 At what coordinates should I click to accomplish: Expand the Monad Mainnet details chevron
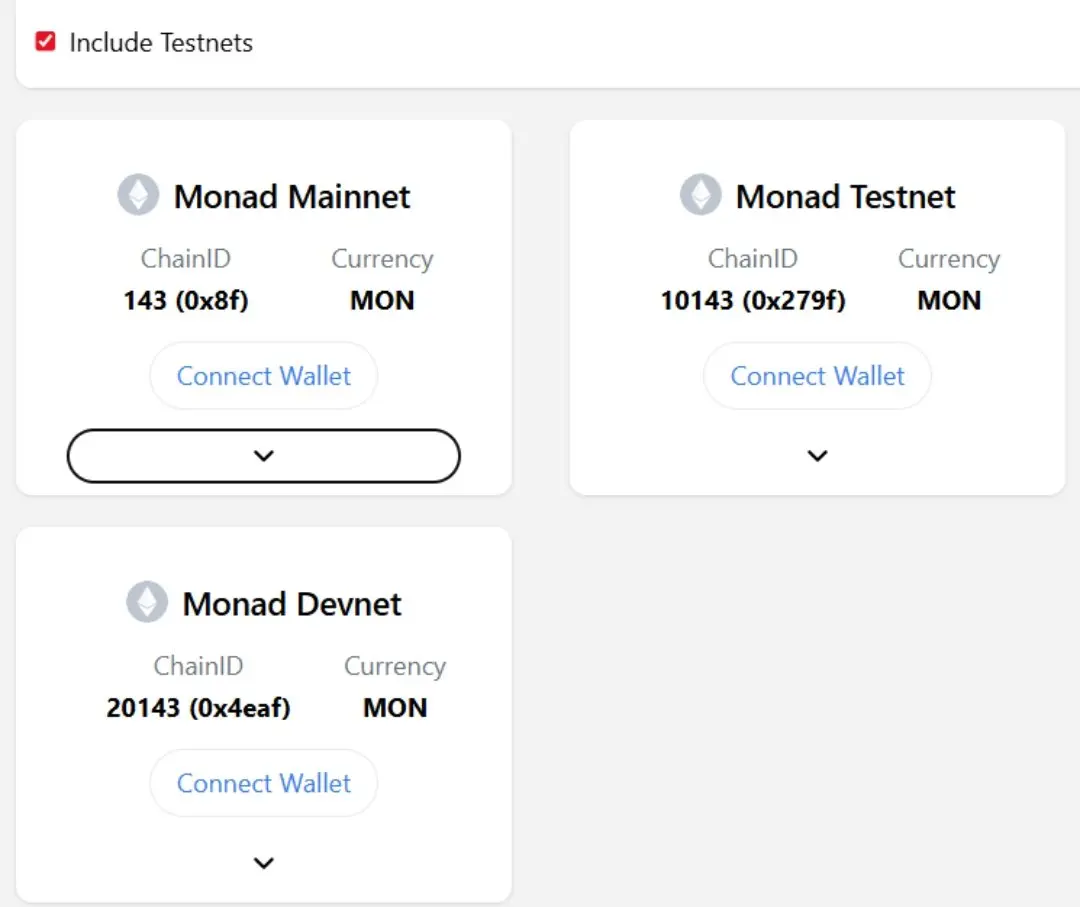pyautogui.click(x=264, y=456)
